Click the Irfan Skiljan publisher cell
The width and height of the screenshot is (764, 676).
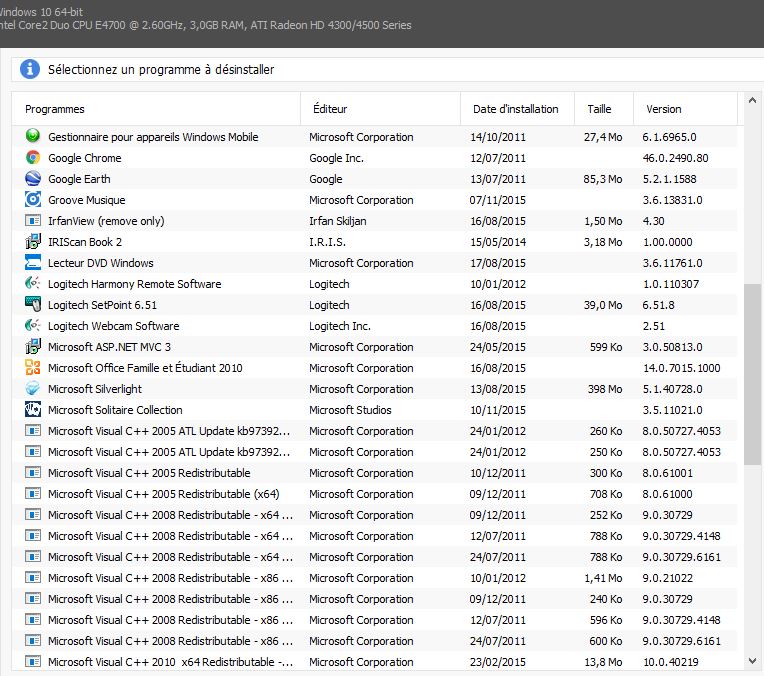click(x=337, y=221)
